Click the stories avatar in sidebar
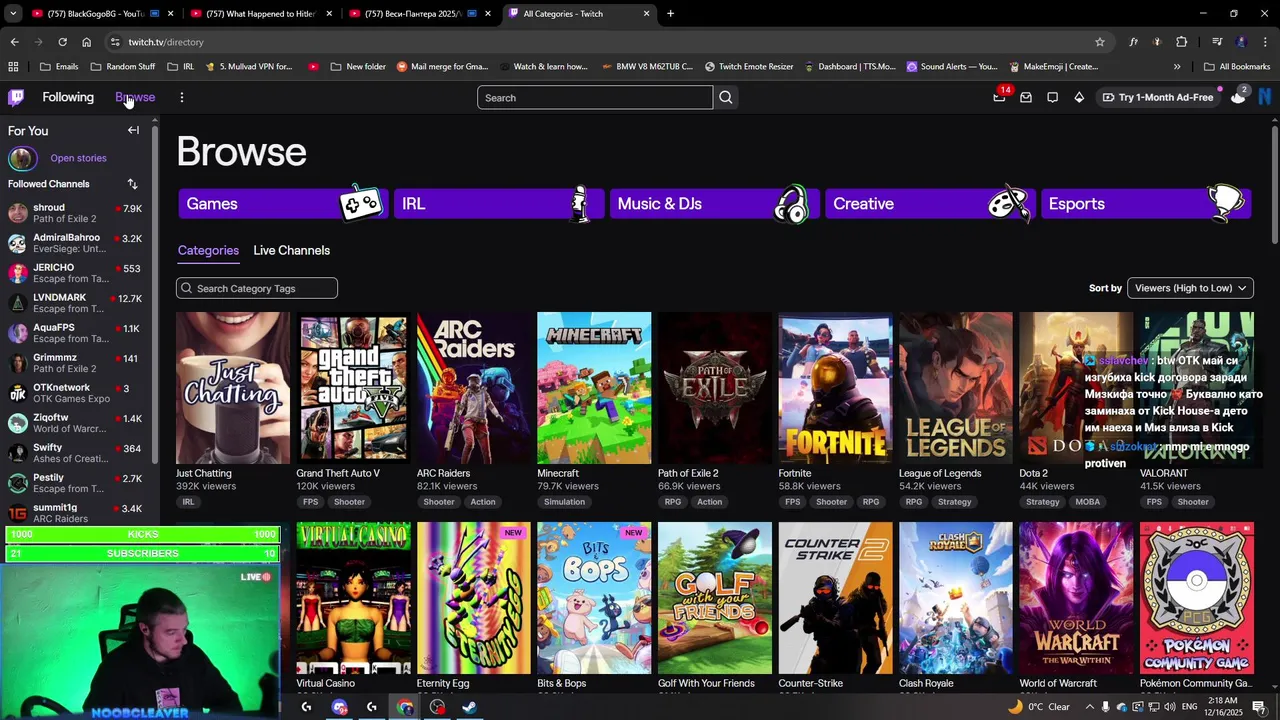The width and height of the screenshot is (1280, 720). [x=22, y=158]
